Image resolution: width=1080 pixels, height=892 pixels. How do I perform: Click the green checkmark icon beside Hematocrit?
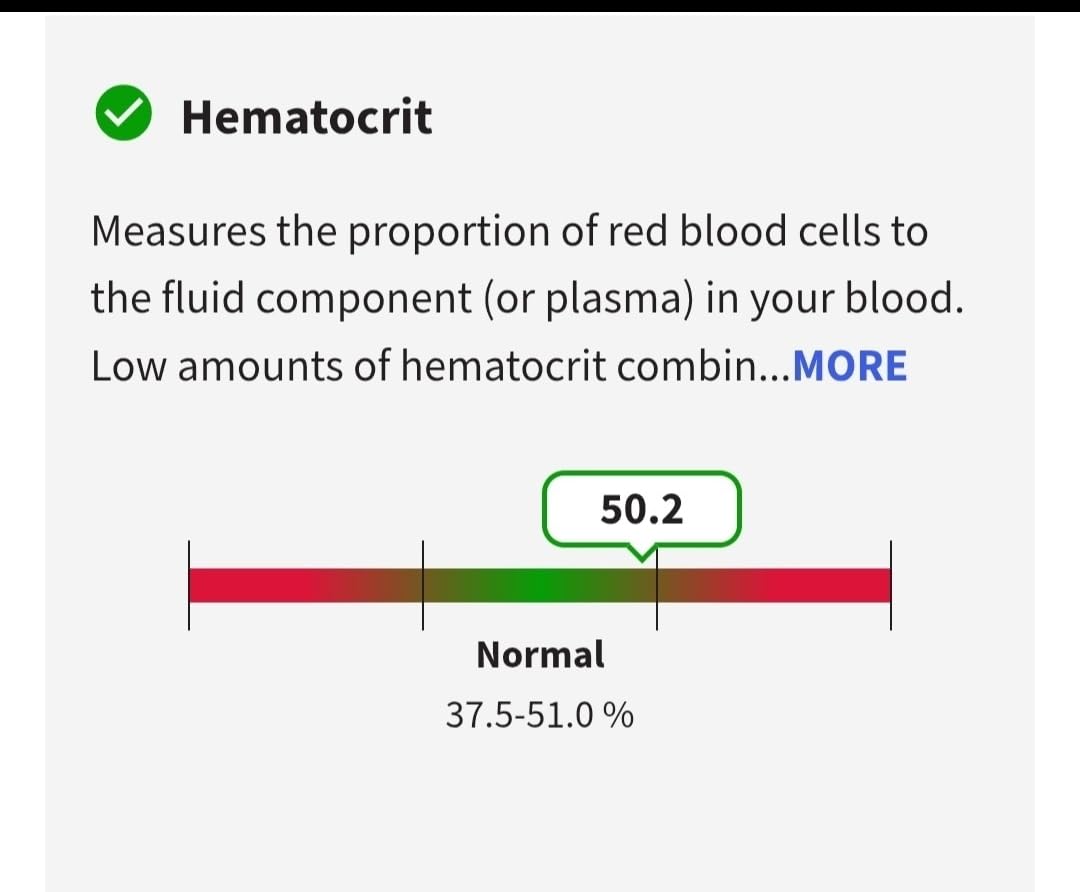pyautogui.click(x=124, y=114)
